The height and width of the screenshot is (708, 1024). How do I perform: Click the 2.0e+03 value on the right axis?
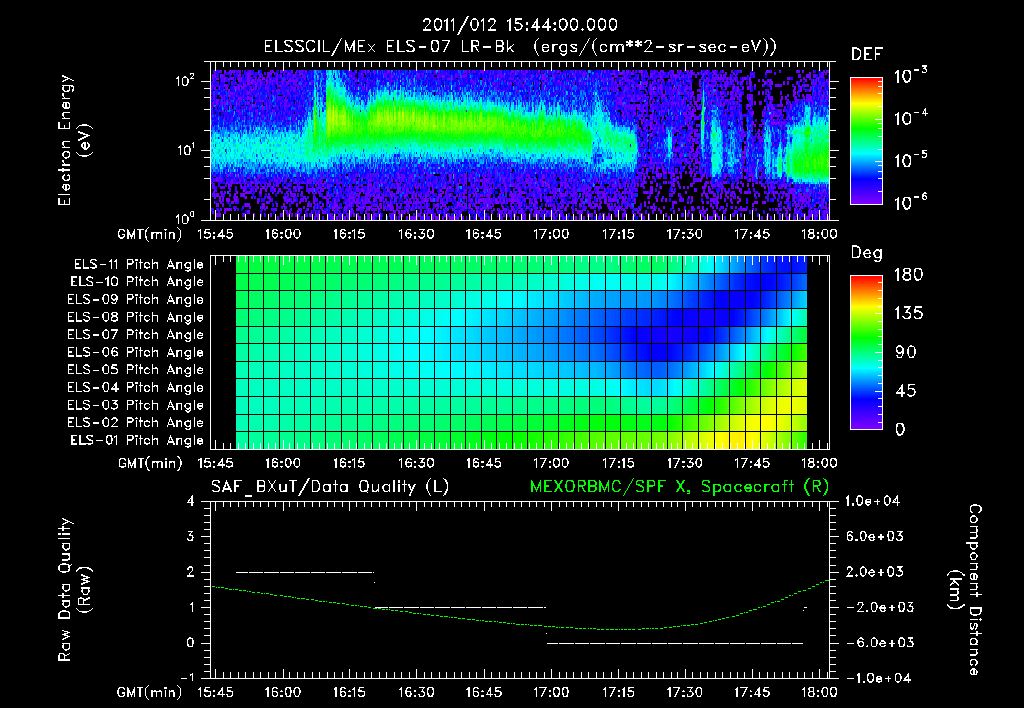[x=874, y=572]
